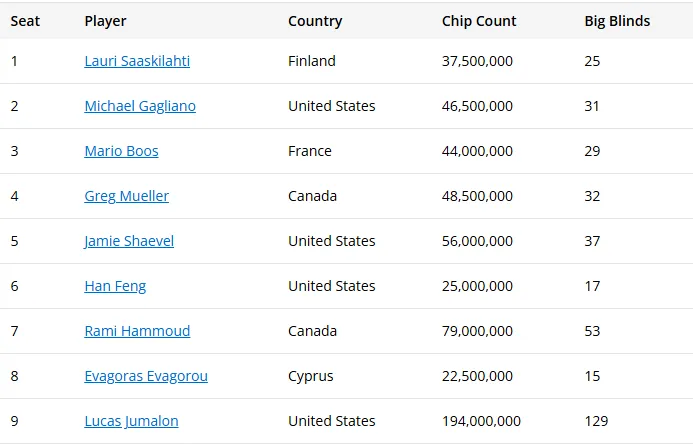
Task: Click the Mario Boos link
Action: click(x=122, y=151)
